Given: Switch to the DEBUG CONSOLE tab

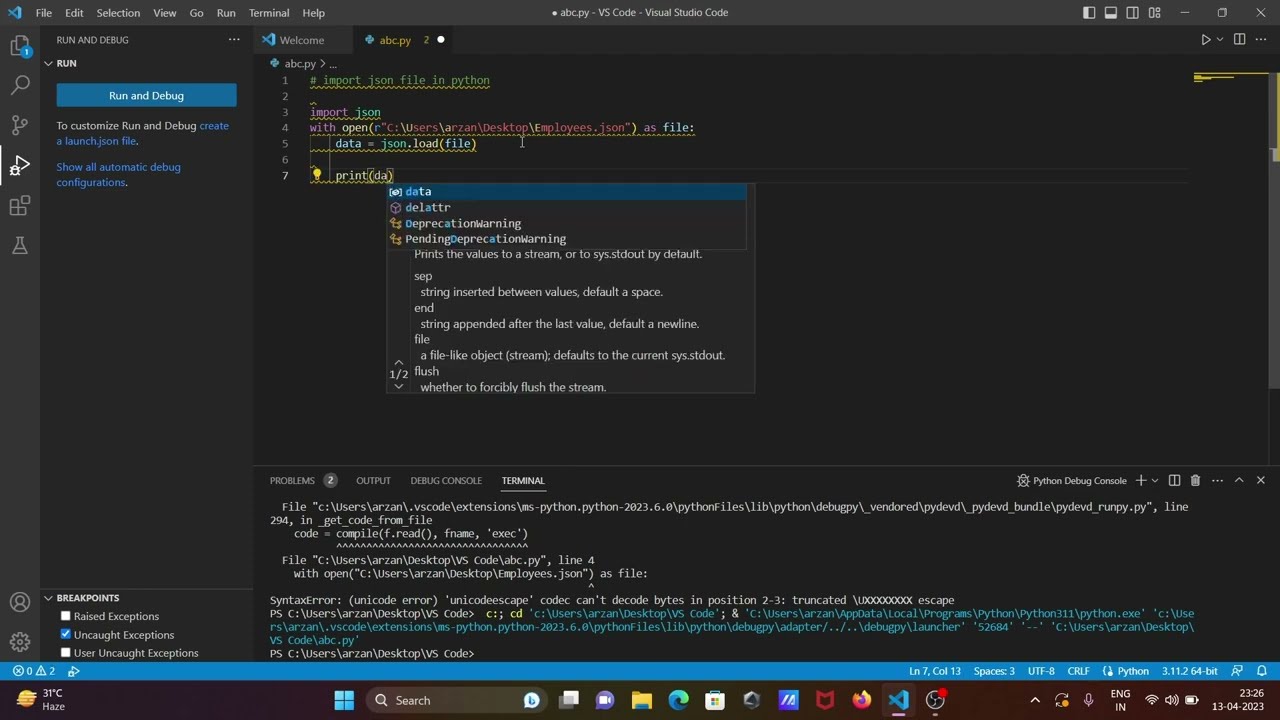Looking at the screenshot, I should coord(446,480).
